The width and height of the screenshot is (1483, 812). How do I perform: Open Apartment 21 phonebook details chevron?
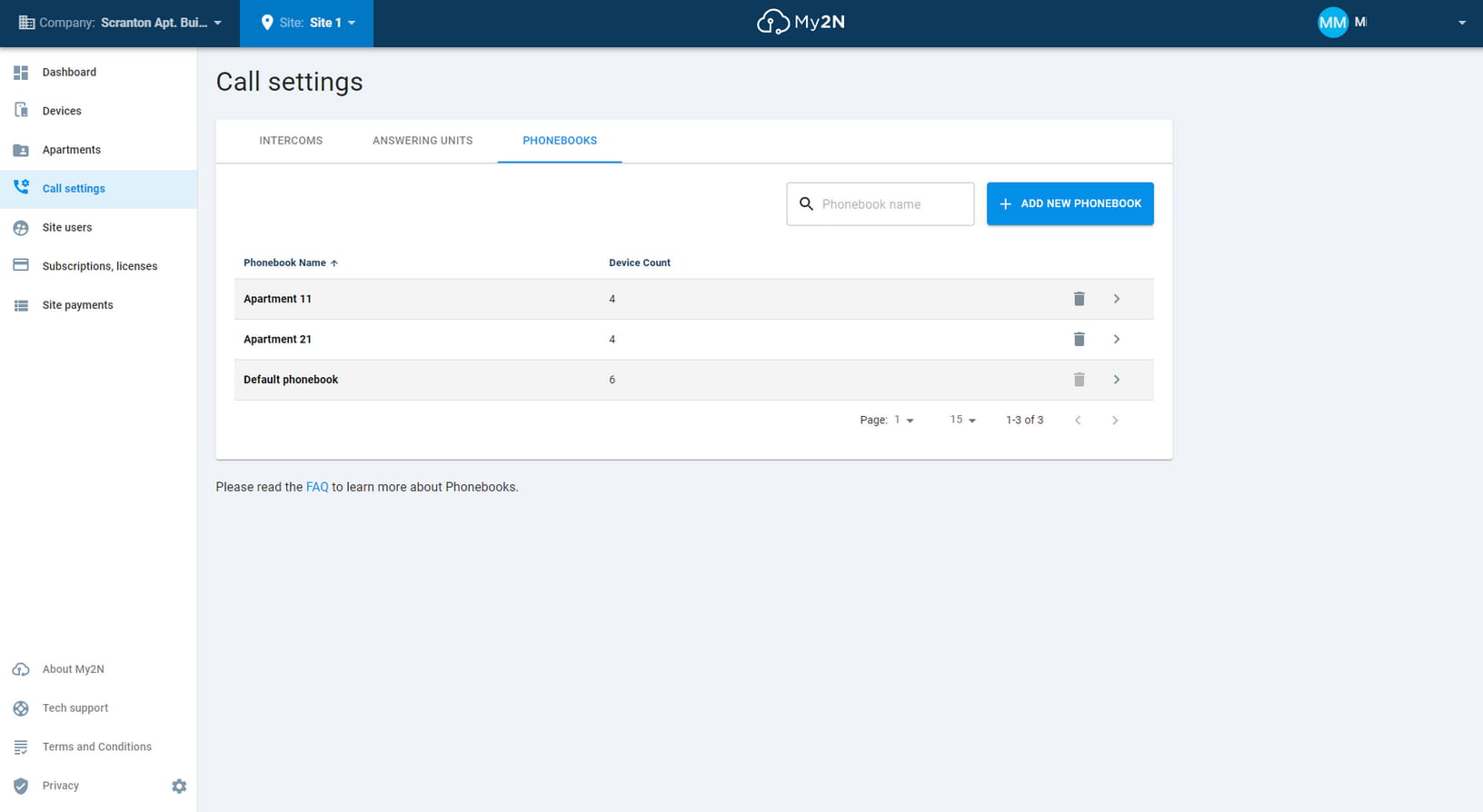coord(1117,339)
